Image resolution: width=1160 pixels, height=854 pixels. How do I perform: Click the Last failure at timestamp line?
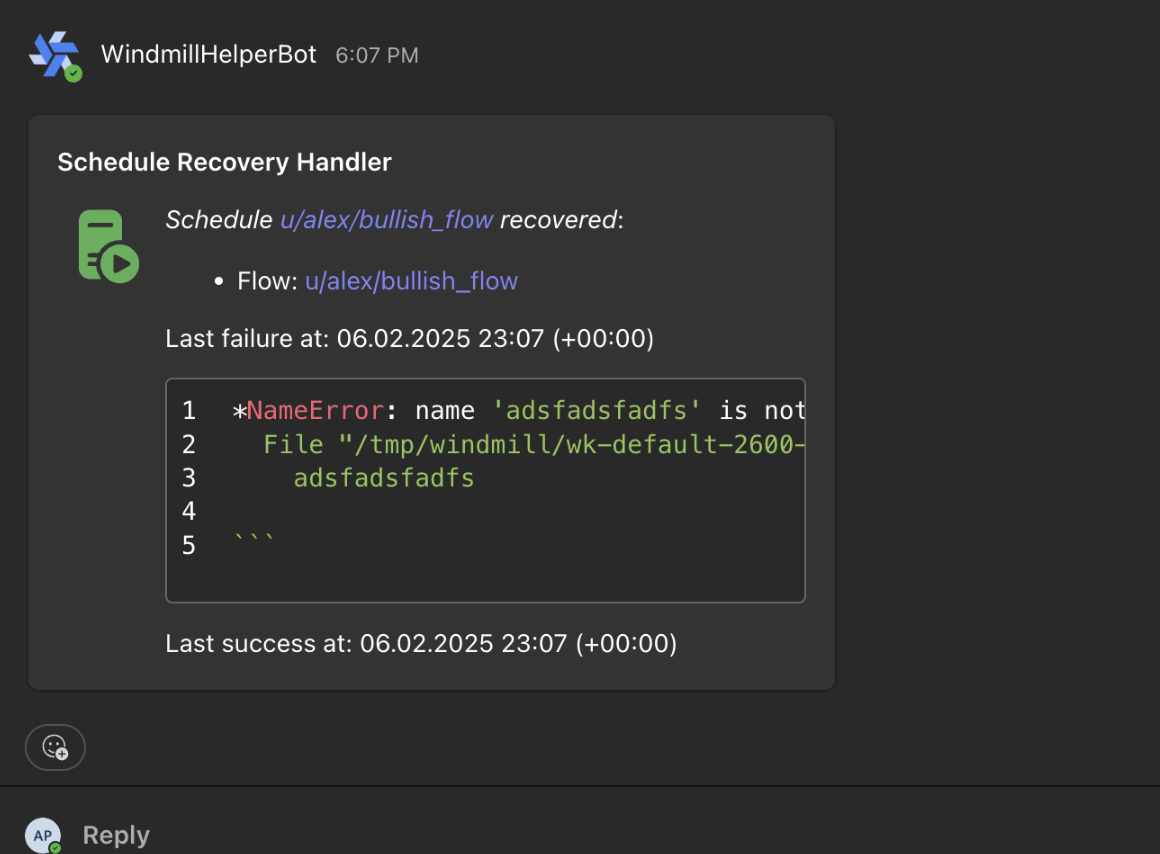[409, 339]
